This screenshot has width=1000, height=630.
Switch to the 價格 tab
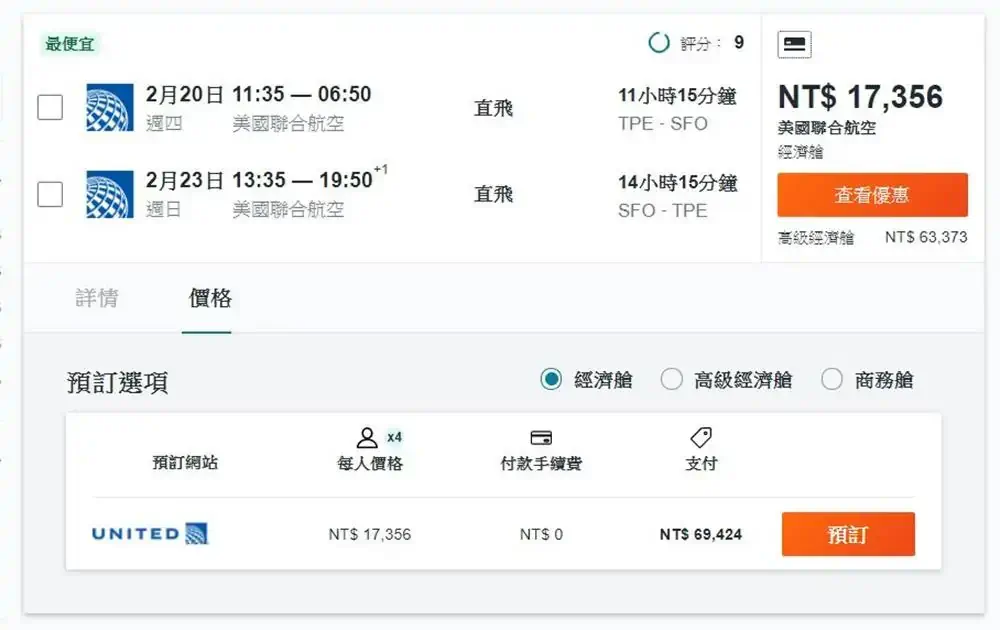(210, 298)
